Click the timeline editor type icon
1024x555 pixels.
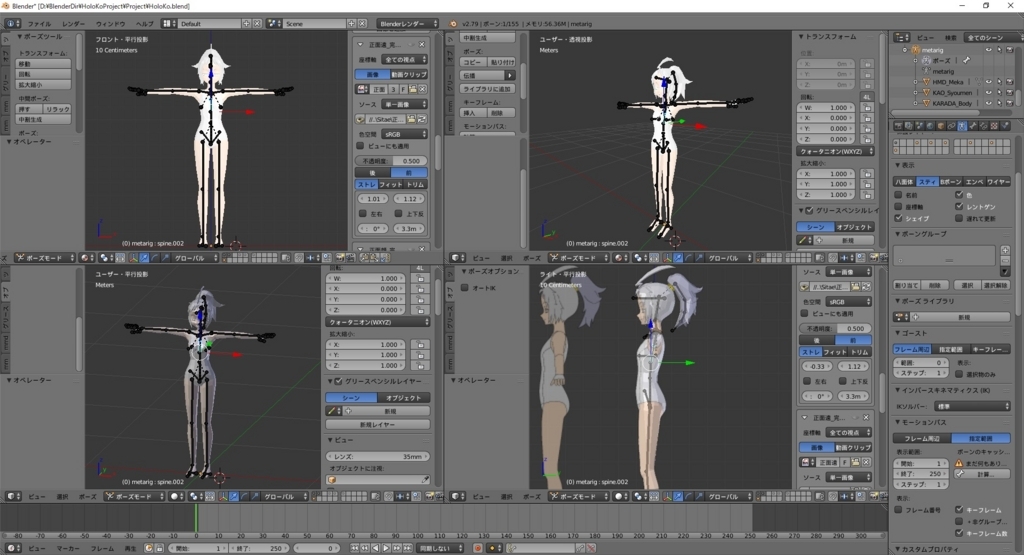pyautogui.click(x=12, y=548)
